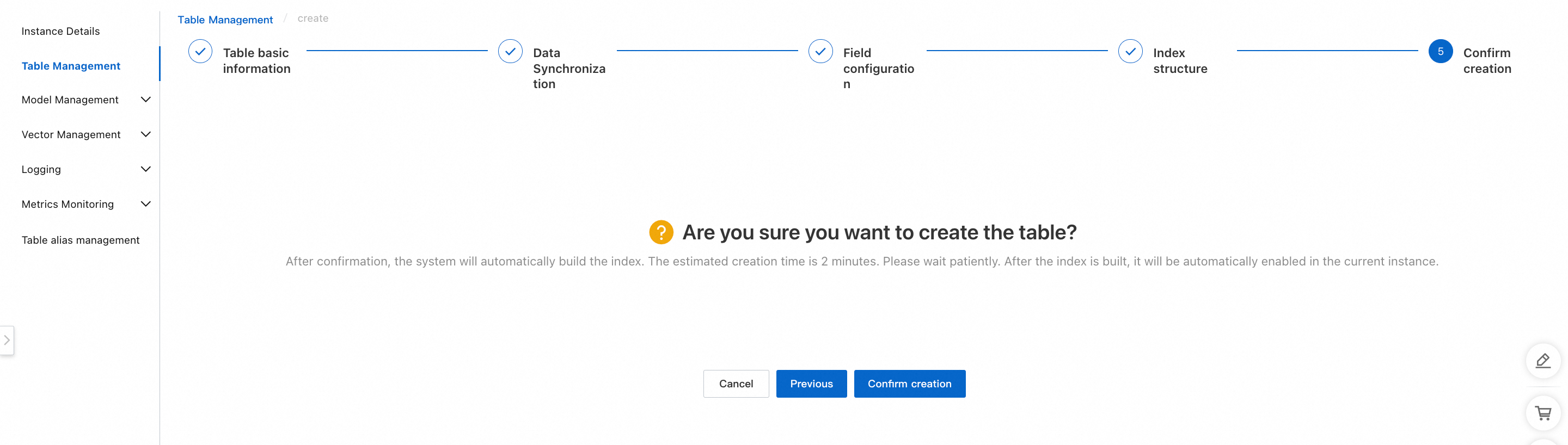Expand the collapsed side panel arrow
Screen dimensions: 1568x445
pyautogui.click(x=7, y=341)
